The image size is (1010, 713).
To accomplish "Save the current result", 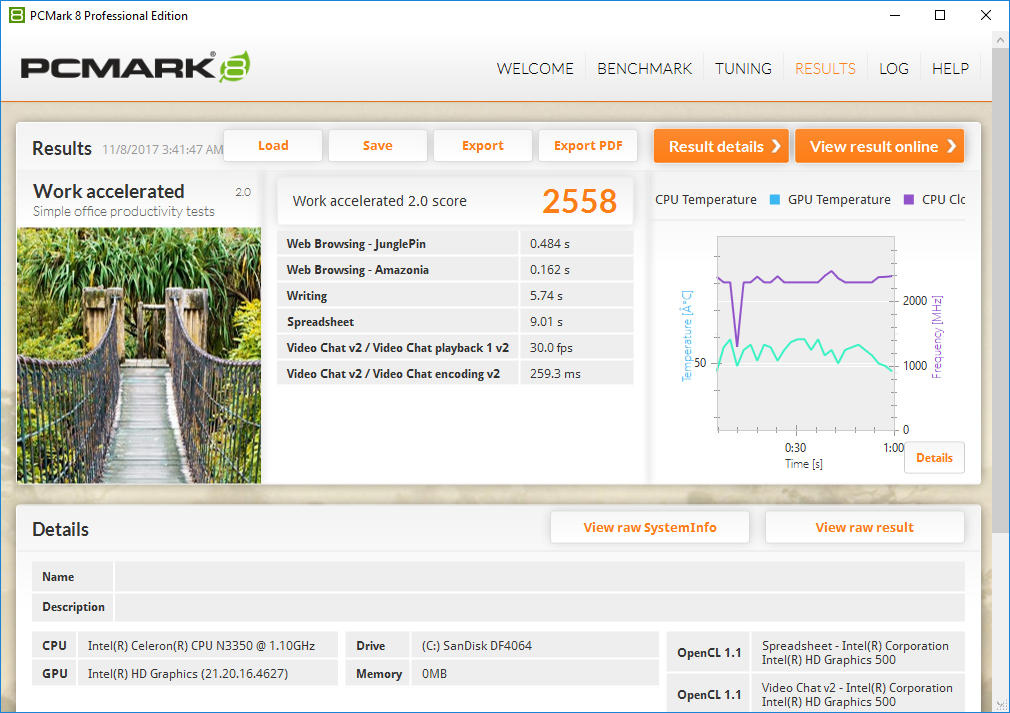I will click(377, 146).
